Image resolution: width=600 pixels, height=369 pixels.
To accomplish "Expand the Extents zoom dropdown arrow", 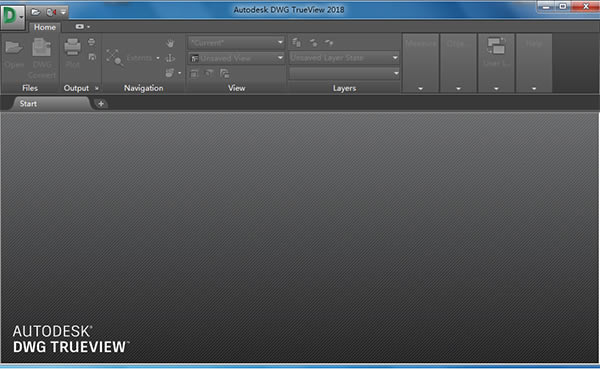I will (158, 58).
